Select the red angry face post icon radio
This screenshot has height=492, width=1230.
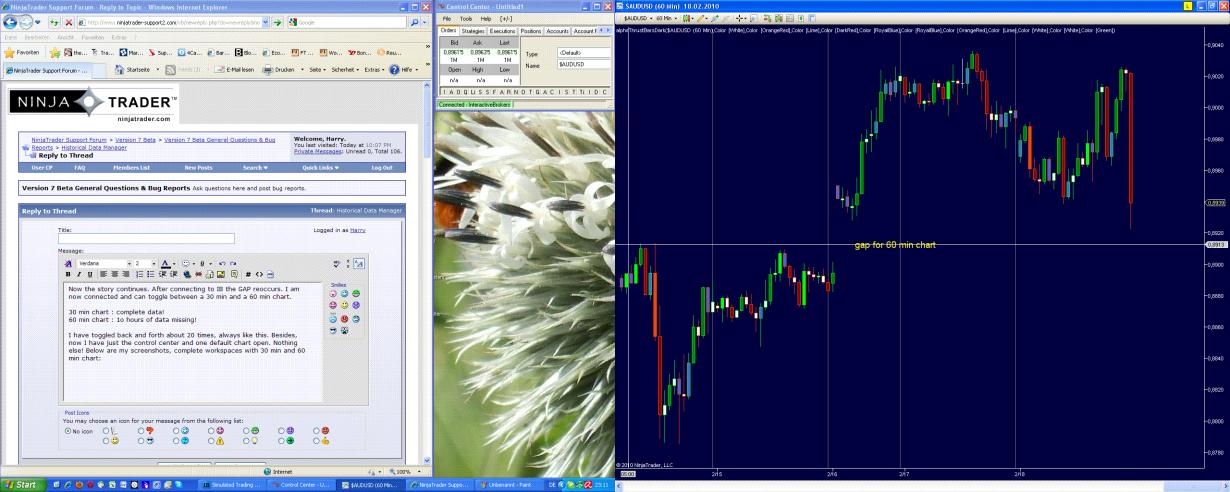(x=317, y=430)
